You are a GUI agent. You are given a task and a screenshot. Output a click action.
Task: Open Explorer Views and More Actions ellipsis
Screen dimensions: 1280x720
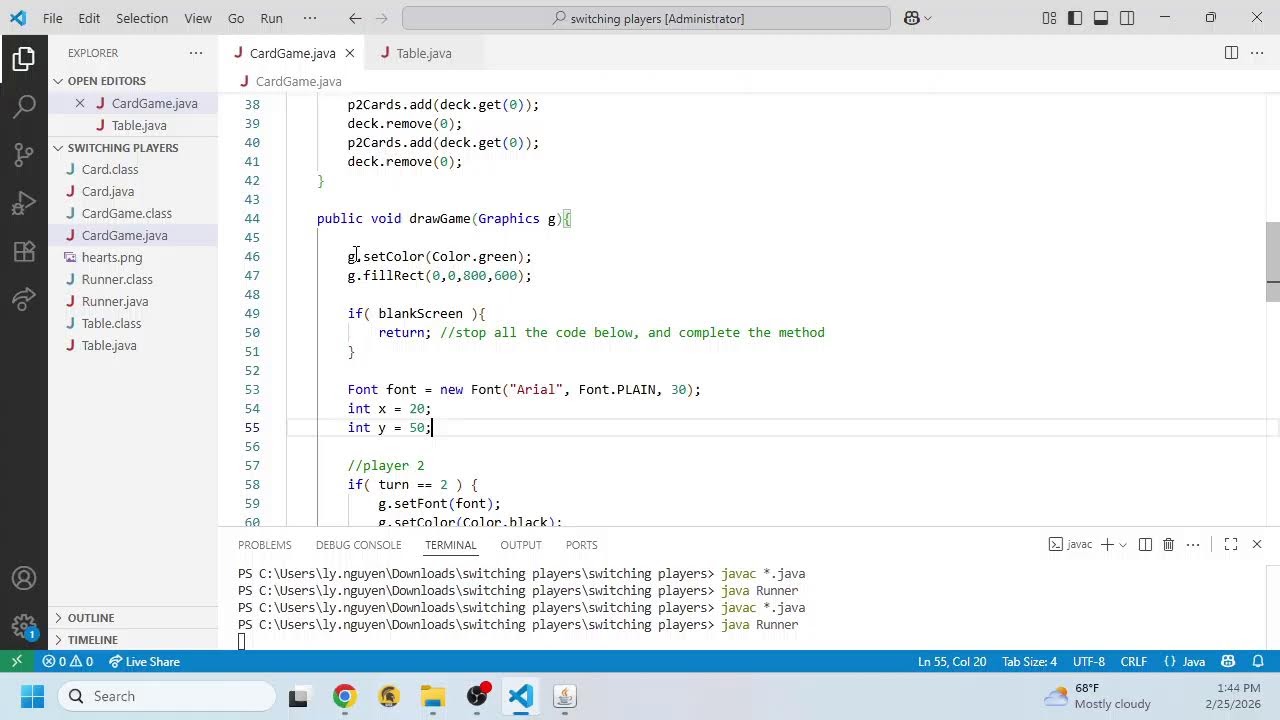point(196,53)
